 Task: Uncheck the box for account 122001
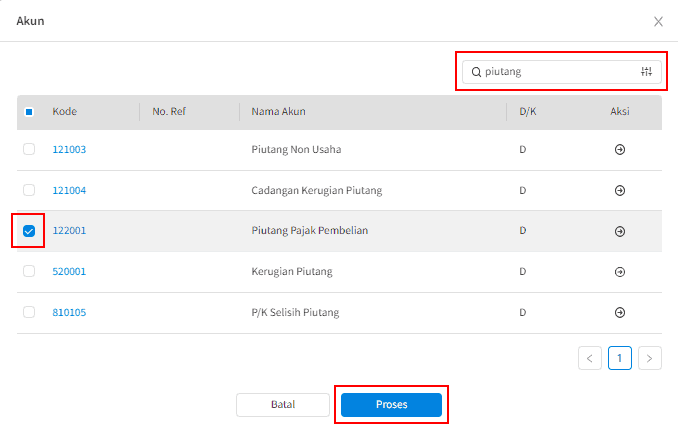[29, 231]
